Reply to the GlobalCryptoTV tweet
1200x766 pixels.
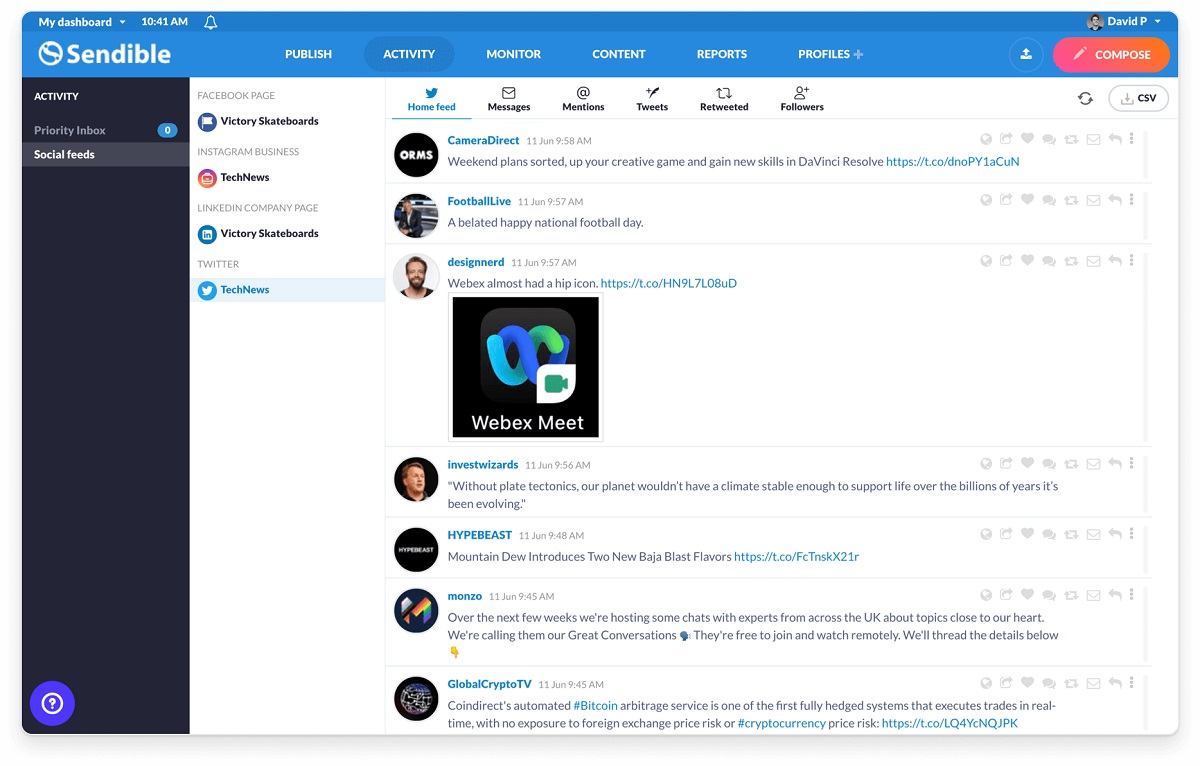[1115, 684]
